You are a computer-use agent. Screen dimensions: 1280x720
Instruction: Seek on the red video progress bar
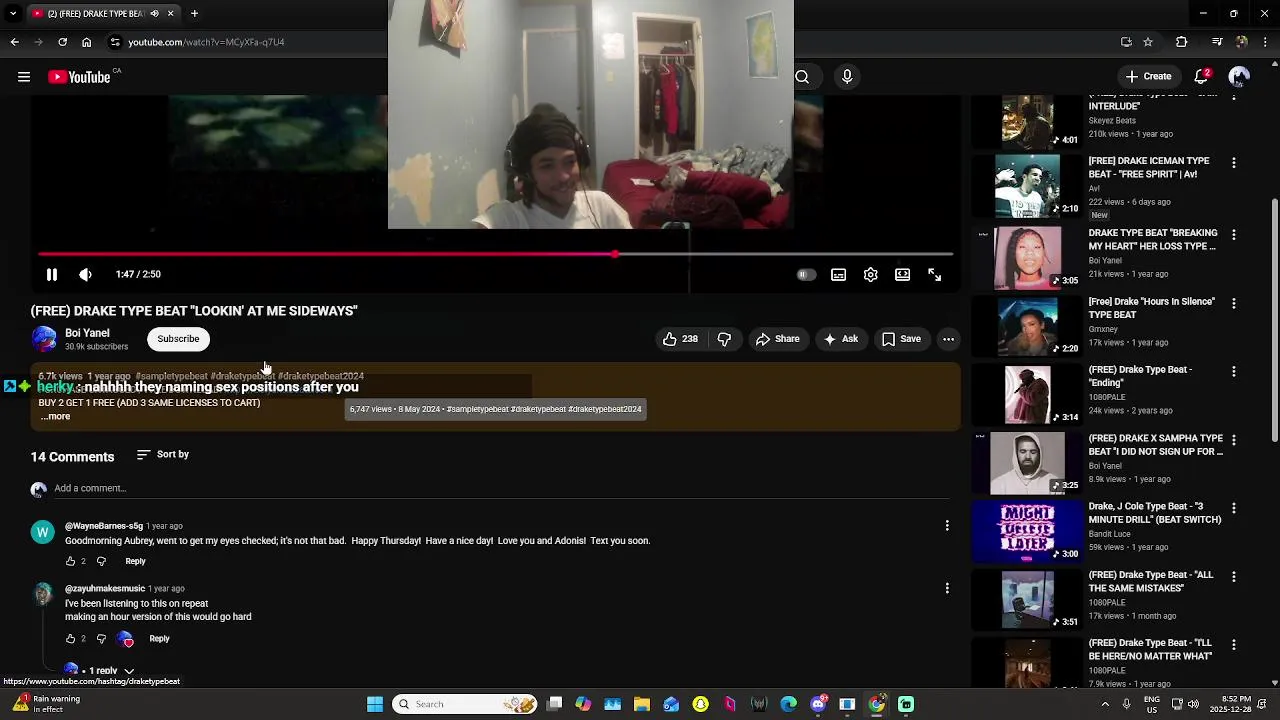pyautogui.click(x=496, y=254)
